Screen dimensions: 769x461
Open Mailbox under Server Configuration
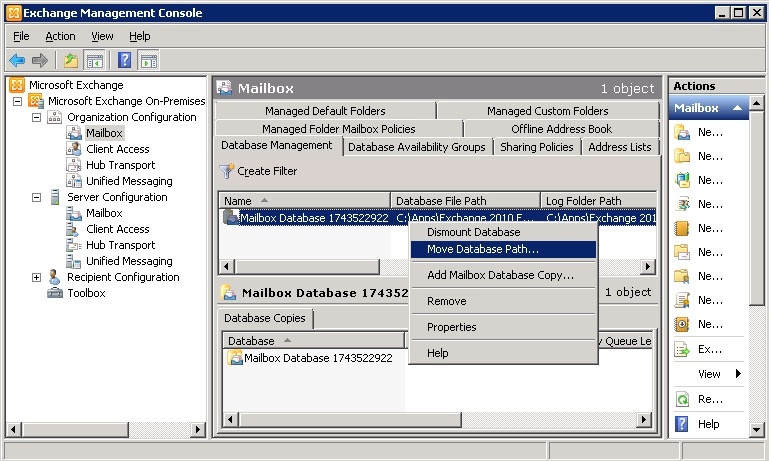104,213
